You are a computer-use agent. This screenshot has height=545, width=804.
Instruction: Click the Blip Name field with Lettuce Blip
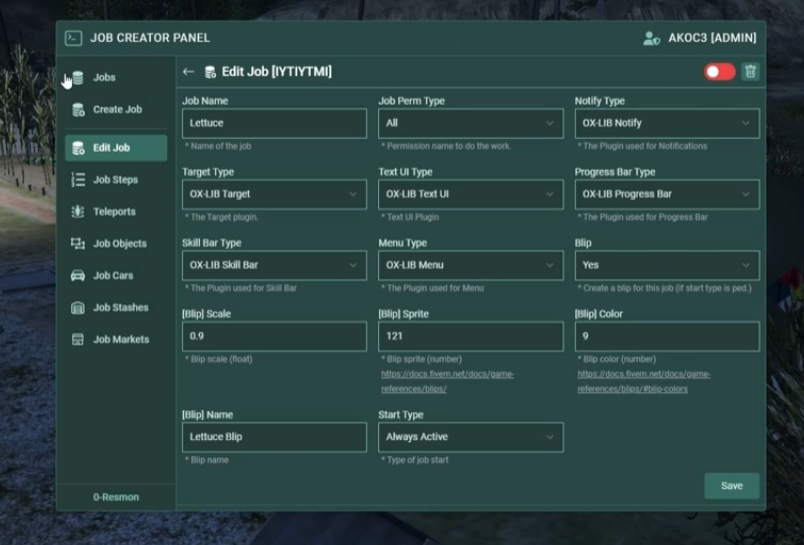tap(274, 437)
